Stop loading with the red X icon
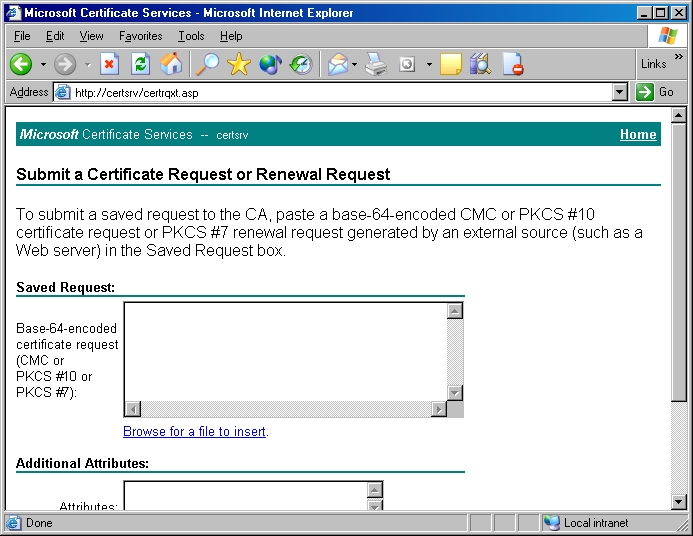693x536 pixels. tap(109, 65)
